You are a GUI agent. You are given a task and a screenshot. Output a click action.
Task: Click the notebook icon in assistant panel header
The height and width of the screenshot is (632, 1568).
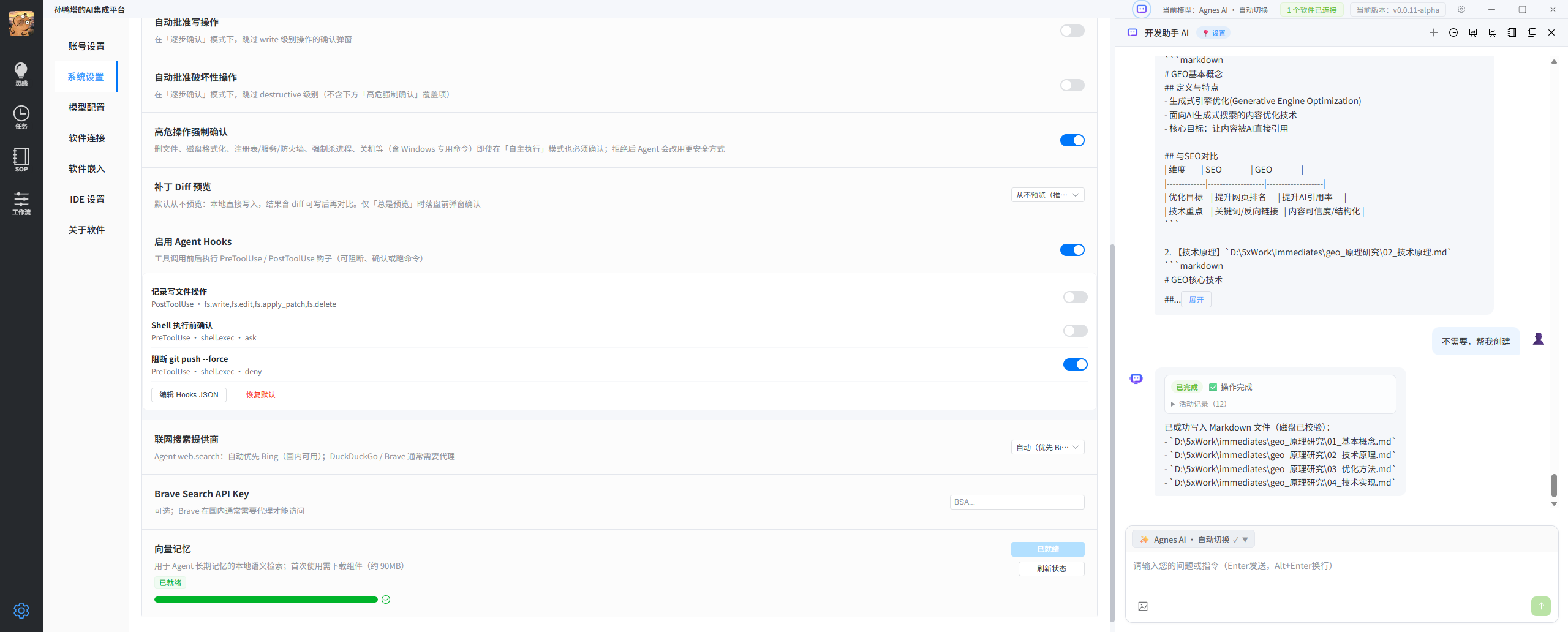[1512, 32]
